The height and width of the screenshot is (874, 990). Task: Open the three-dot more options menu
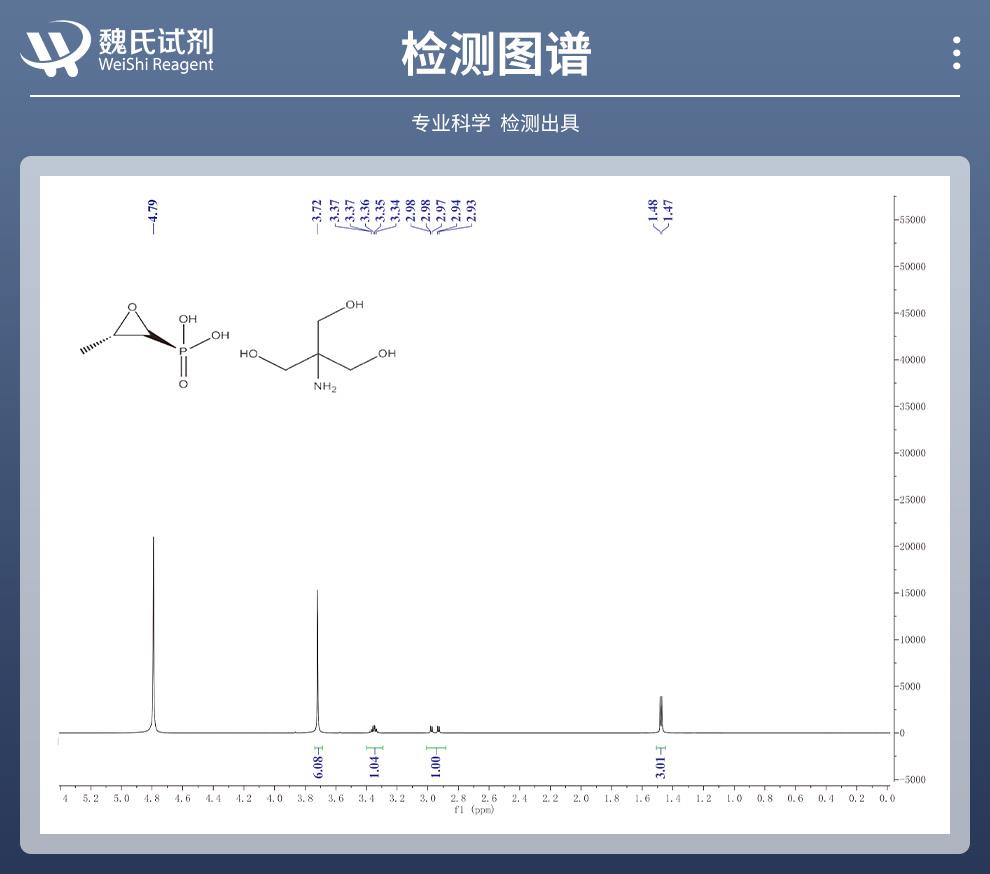coord(957,53)
